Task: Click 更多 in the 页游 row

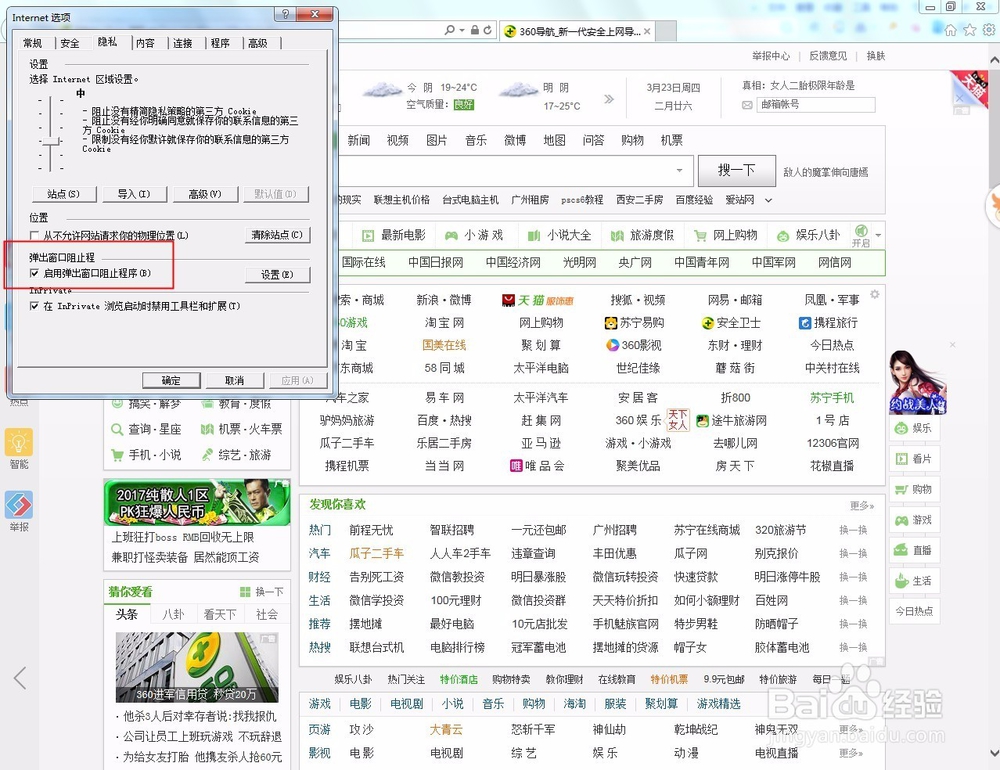Action: coord(851,729)
